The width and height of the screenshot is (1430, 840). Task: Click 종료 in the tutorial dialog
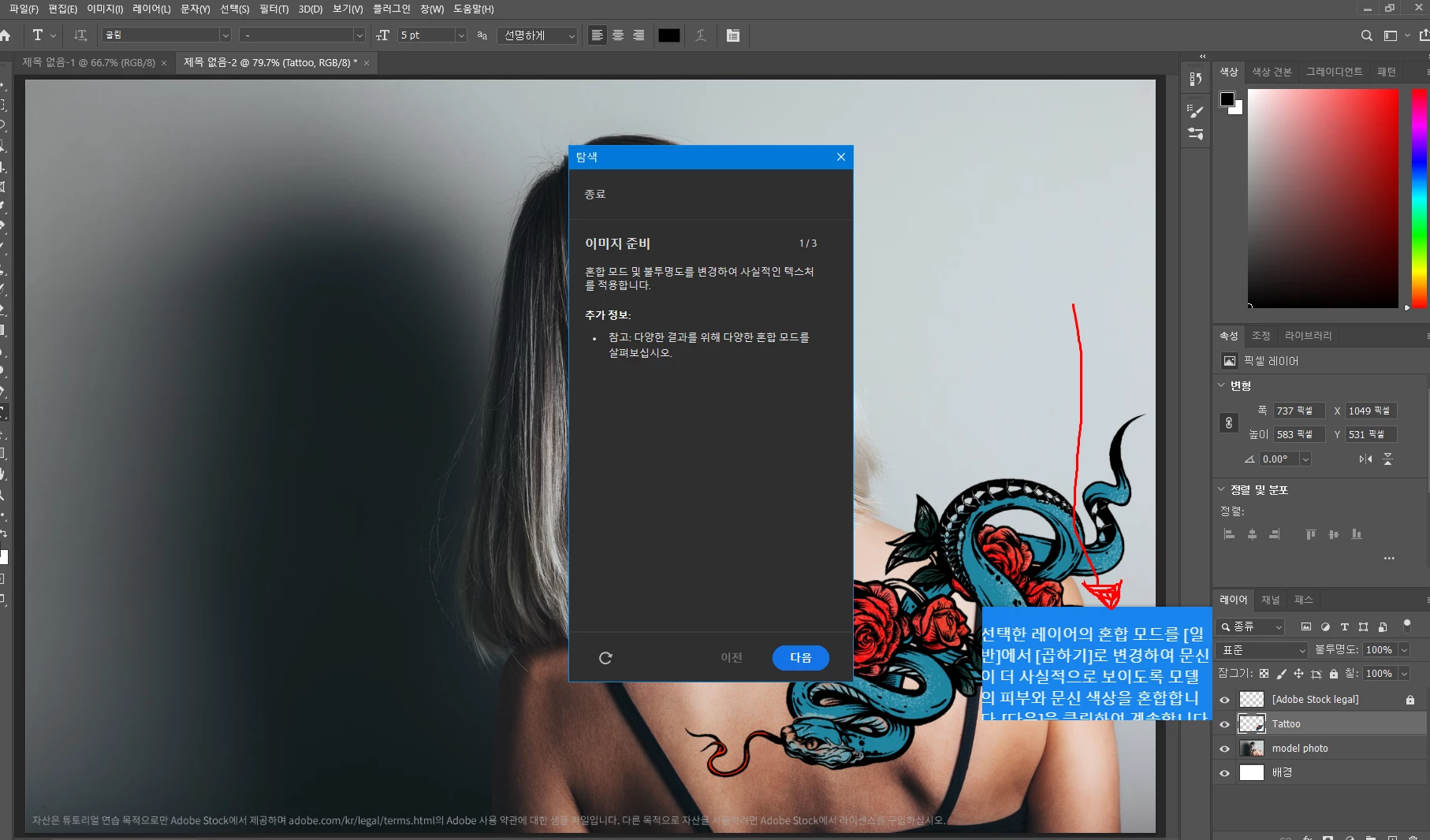point(595,194)
